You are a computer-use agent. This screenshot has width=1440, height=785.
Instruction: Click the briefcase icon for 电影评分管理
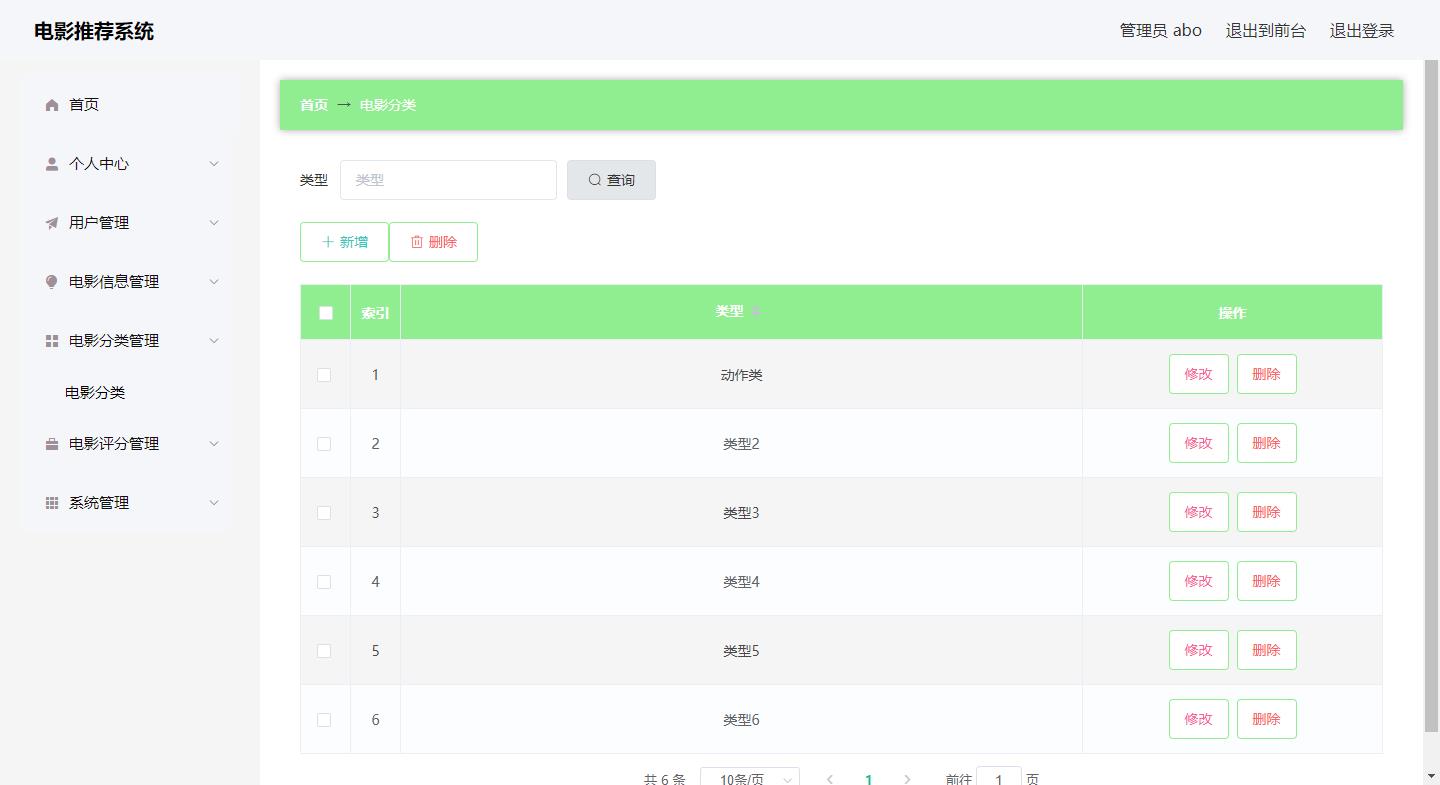pyautogui.click(x=52, y=444)
